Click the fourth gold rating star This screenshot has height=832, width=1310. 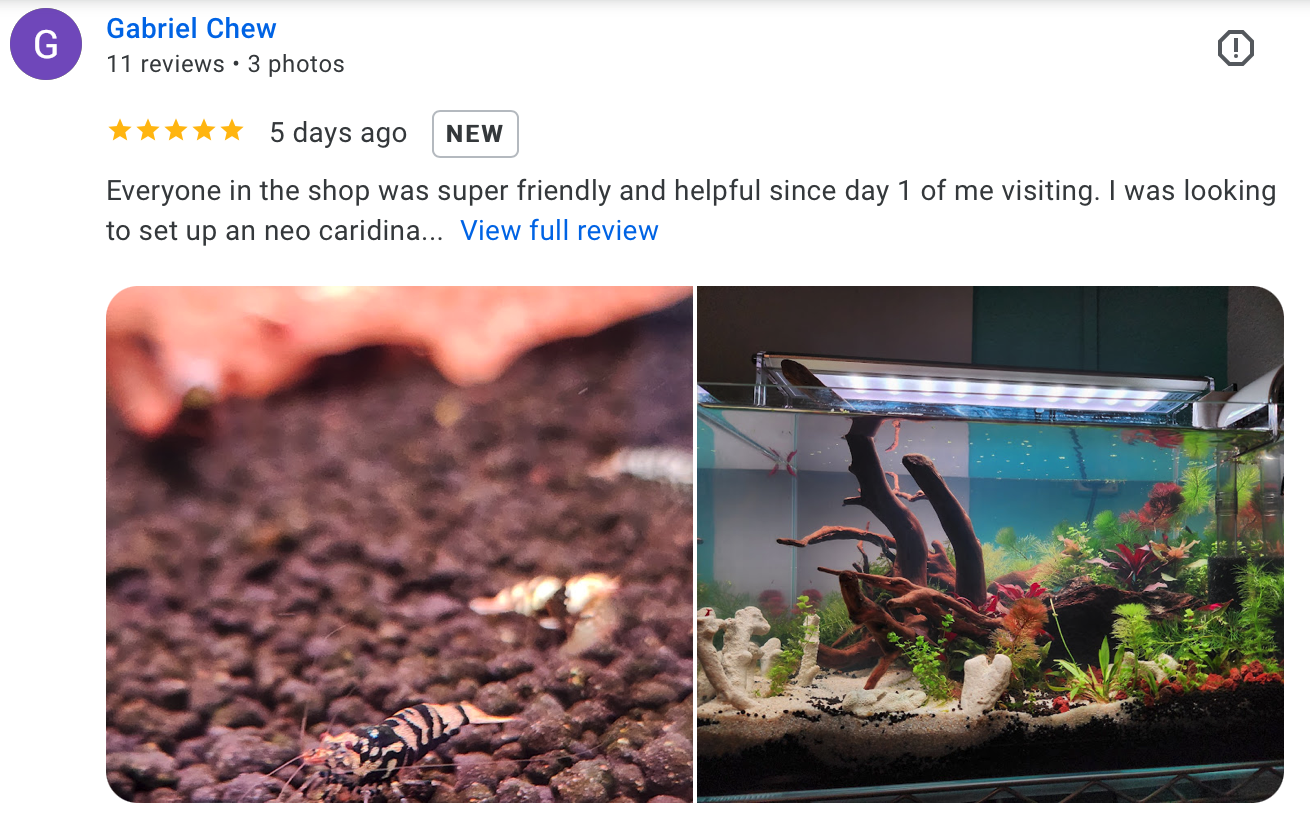tap(203, 131)
